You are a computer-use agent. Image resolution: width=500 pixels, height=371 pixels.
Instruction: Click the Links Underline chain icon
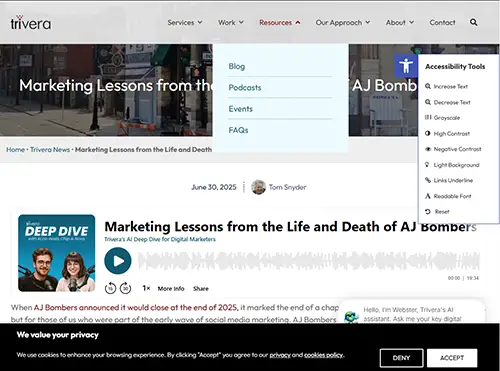tap(428, 180)
